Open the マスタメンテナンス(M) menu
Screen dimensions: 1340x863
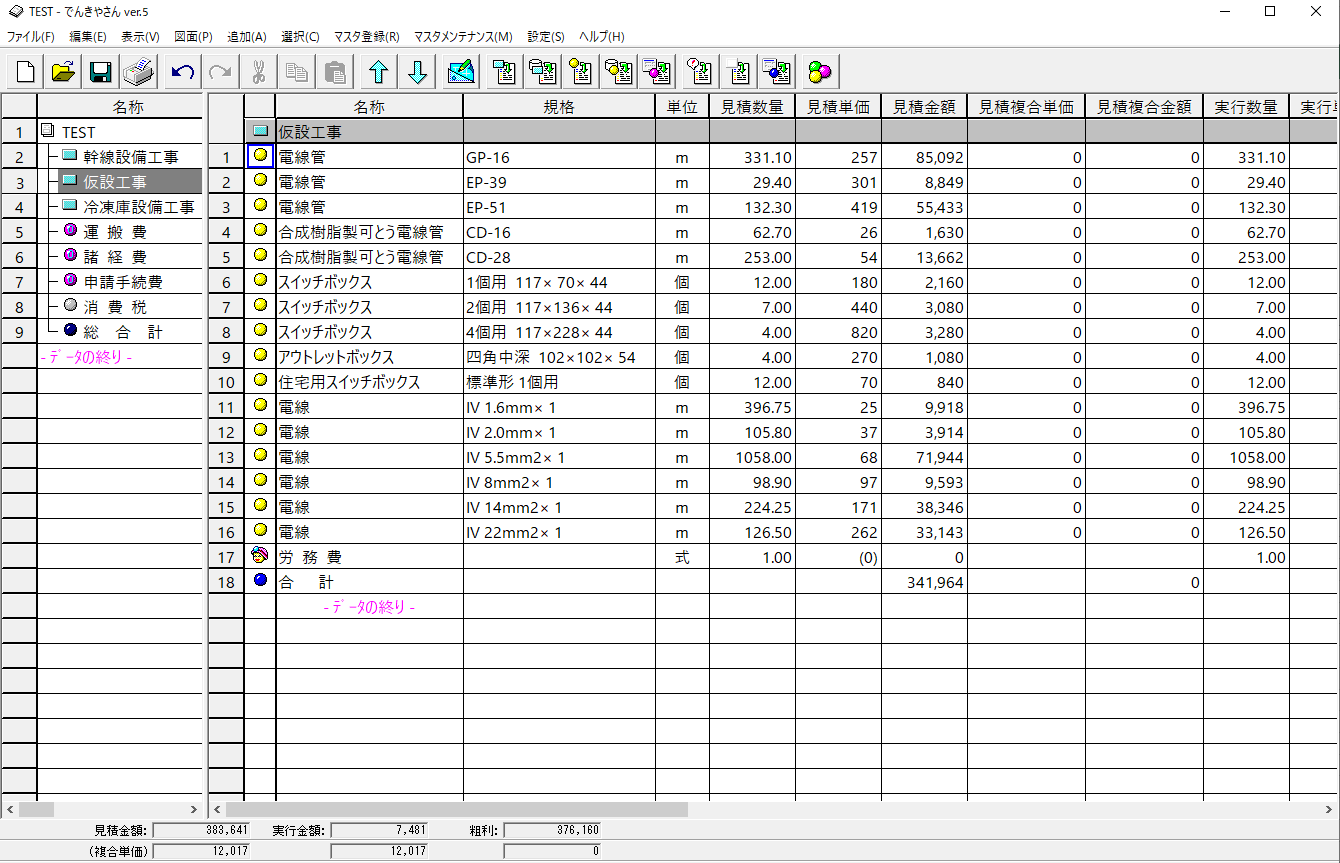(x=463, y=36)
